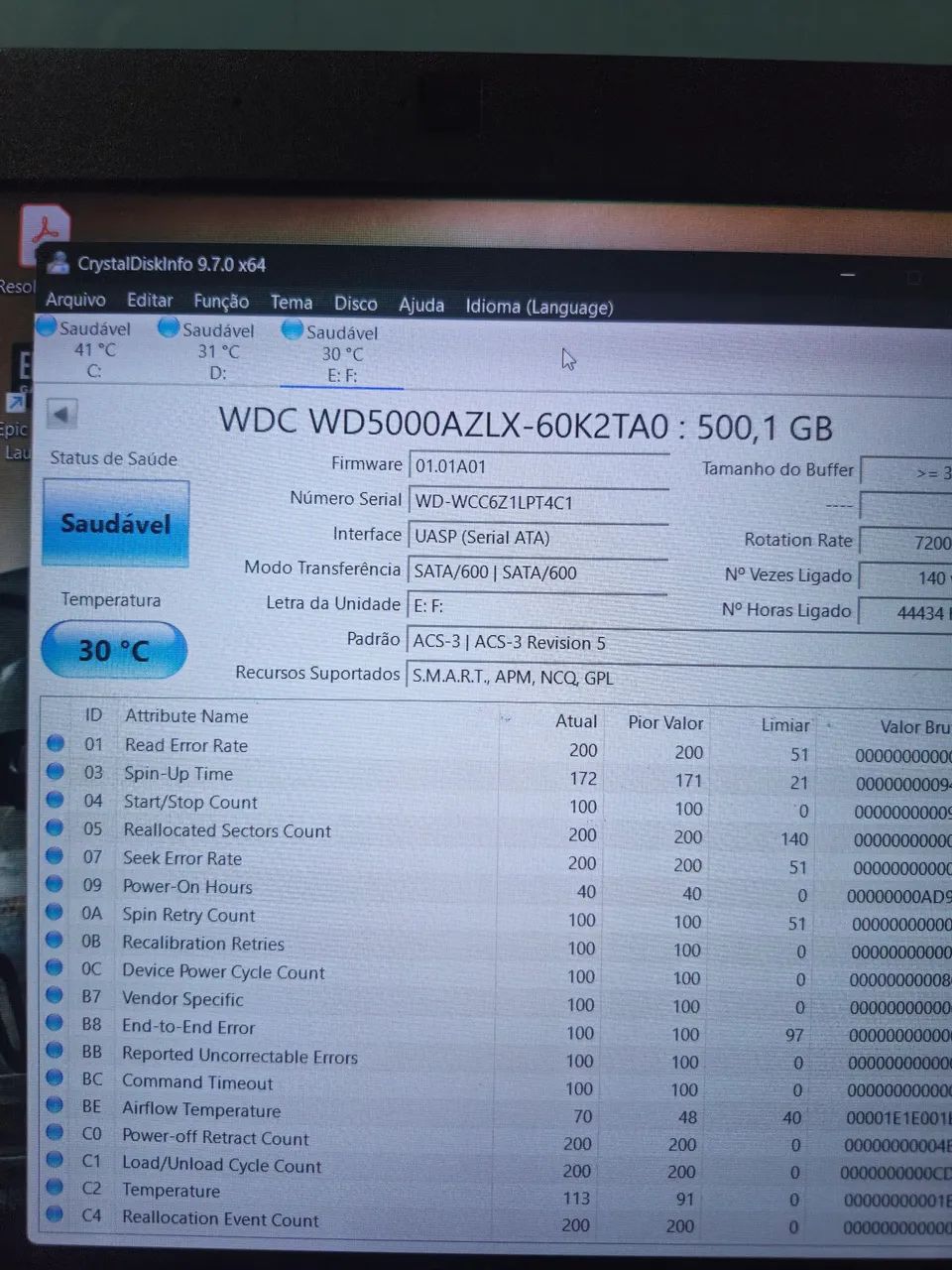The height and width of the screenshot is (1270, 952).
Task: Click the Attribute Name column header
Action: point(186,716)
